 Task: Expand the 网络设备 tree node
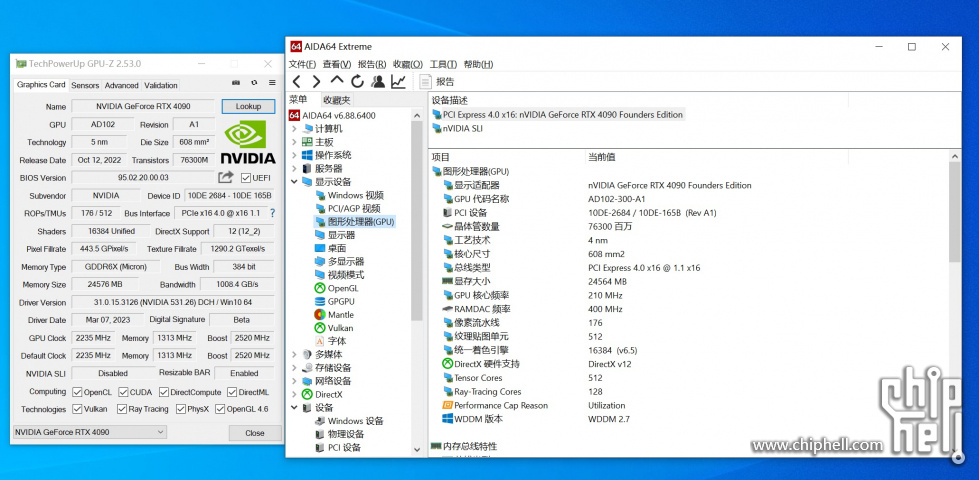294,381
